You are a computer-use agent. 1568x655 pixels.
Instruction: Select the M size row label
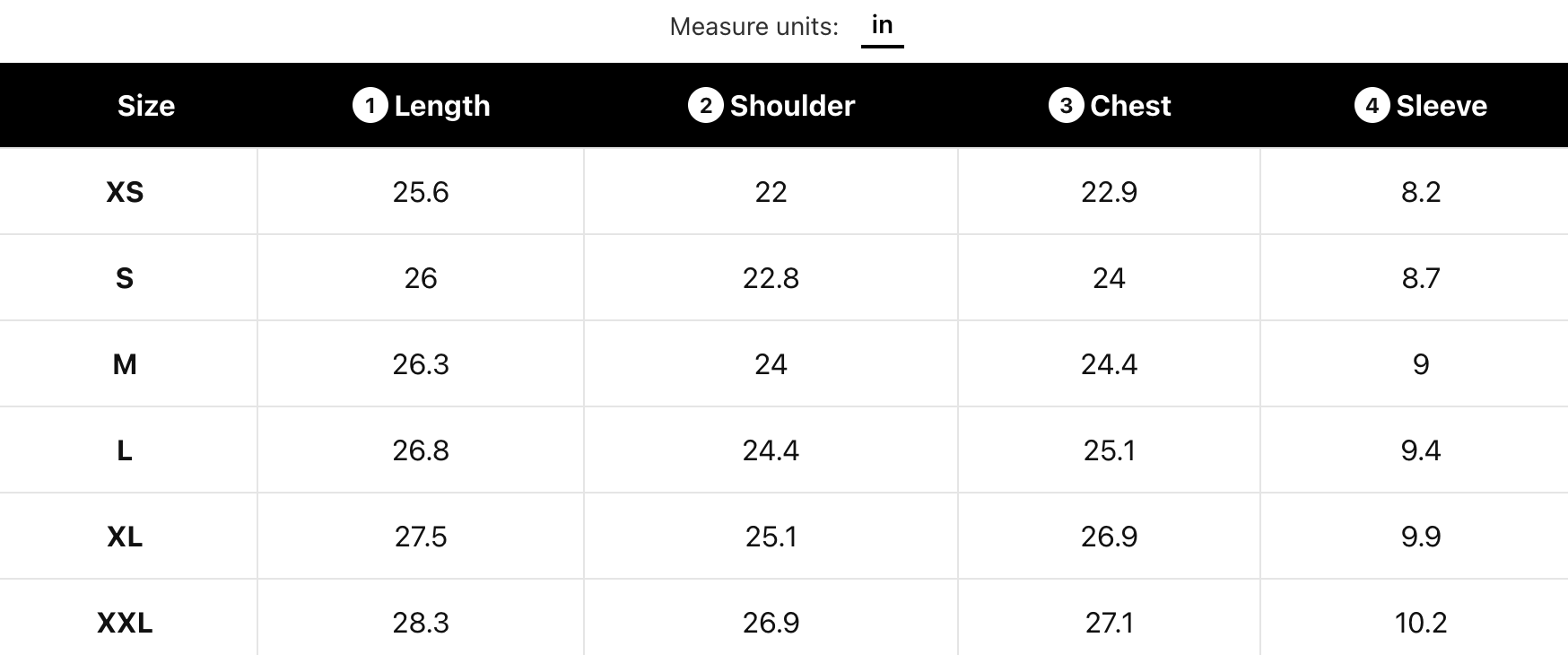pyautogui.click(x=125, y=364)
